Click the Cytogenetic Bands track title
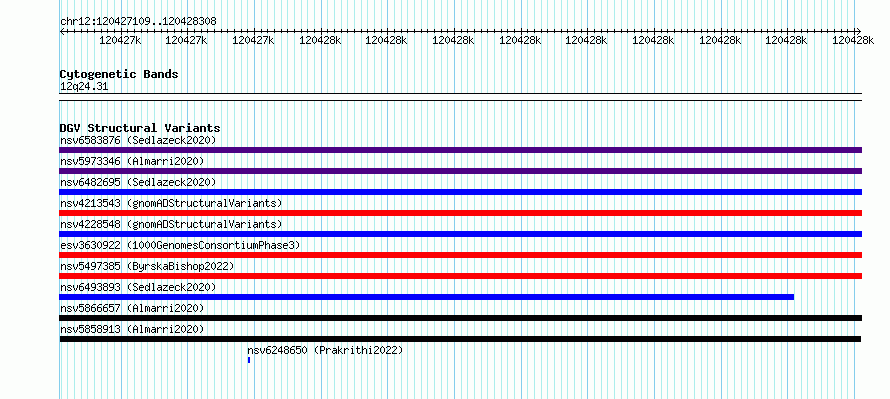 point(119,74)
